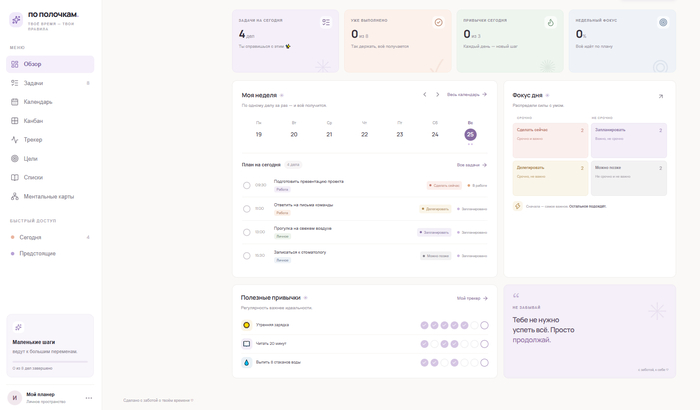Click the Списки book icon

(x=15, y=177)
